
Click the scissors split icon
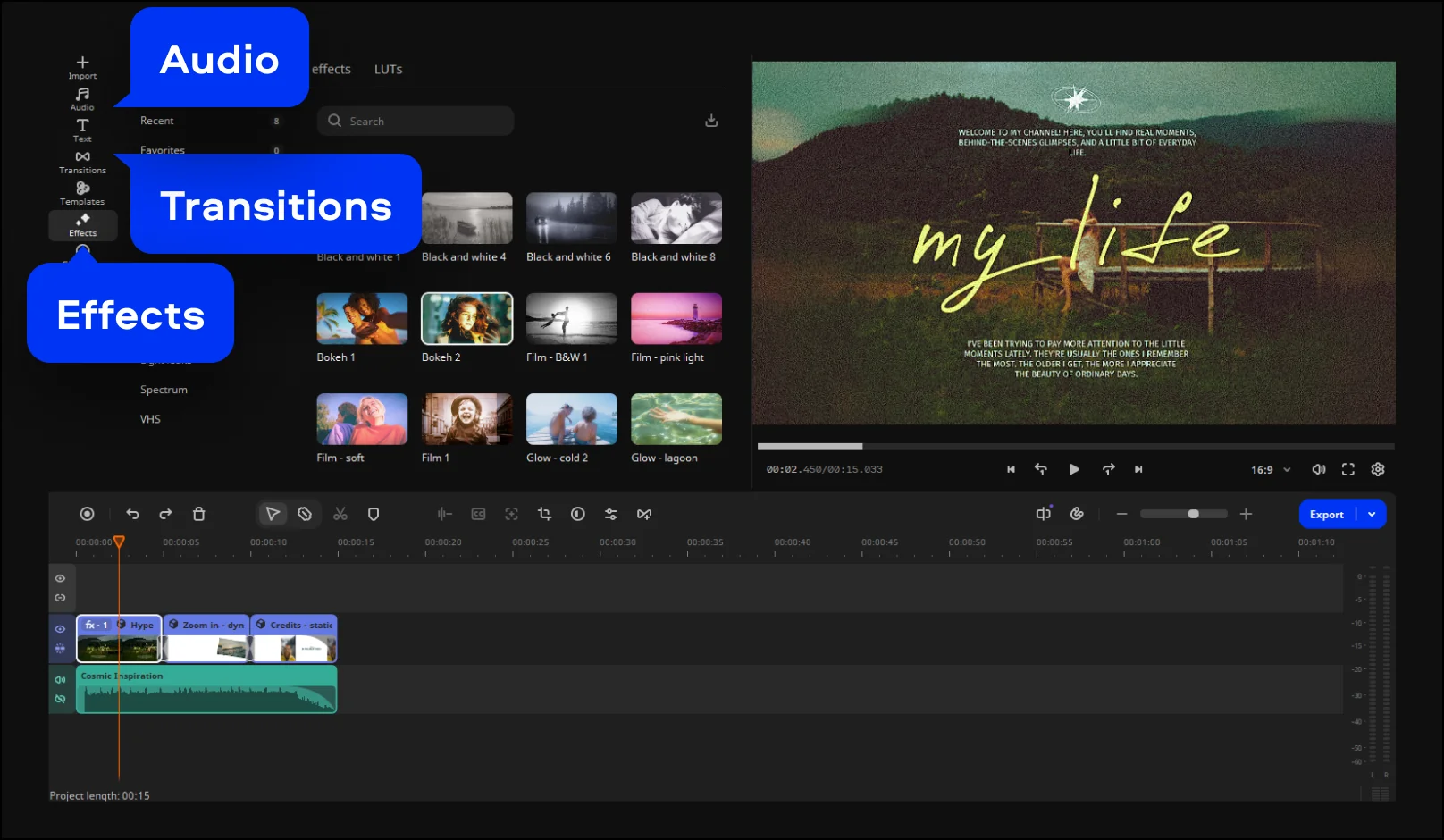(340, 514)
